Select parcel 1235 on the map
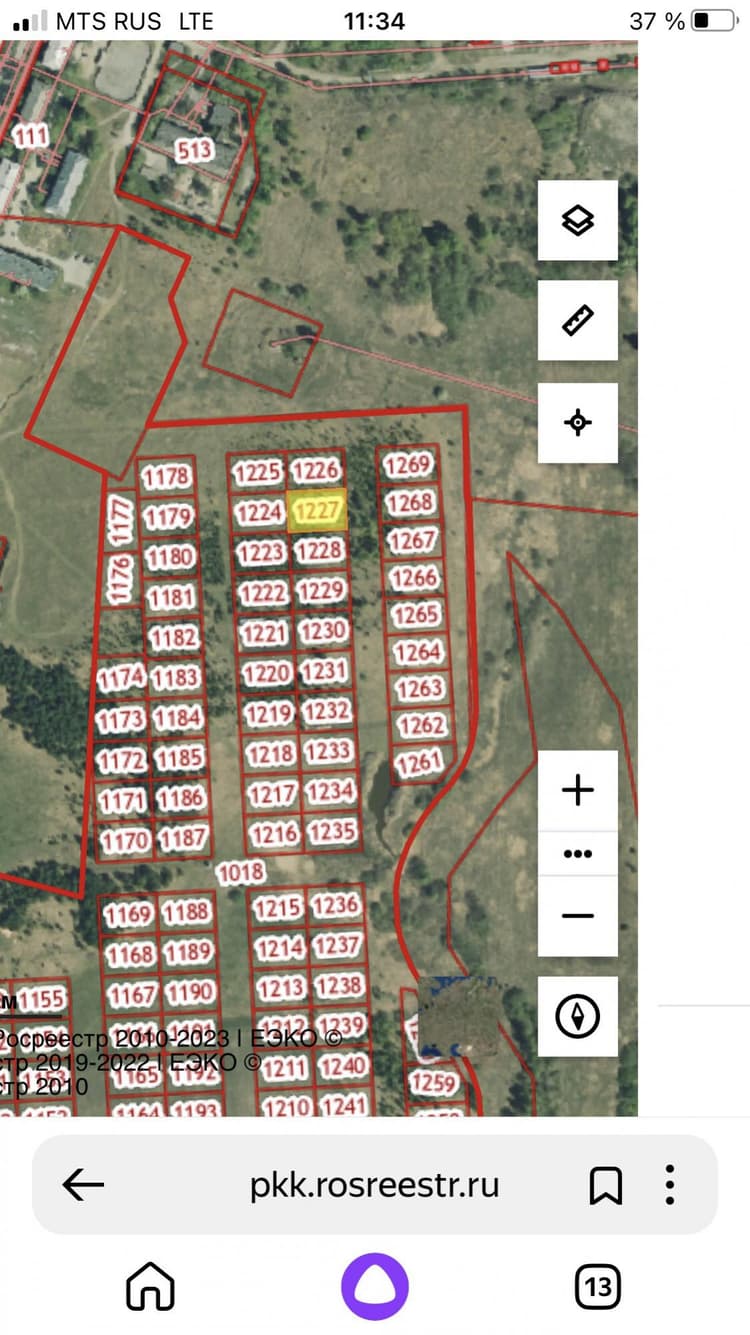 [333, 830]
